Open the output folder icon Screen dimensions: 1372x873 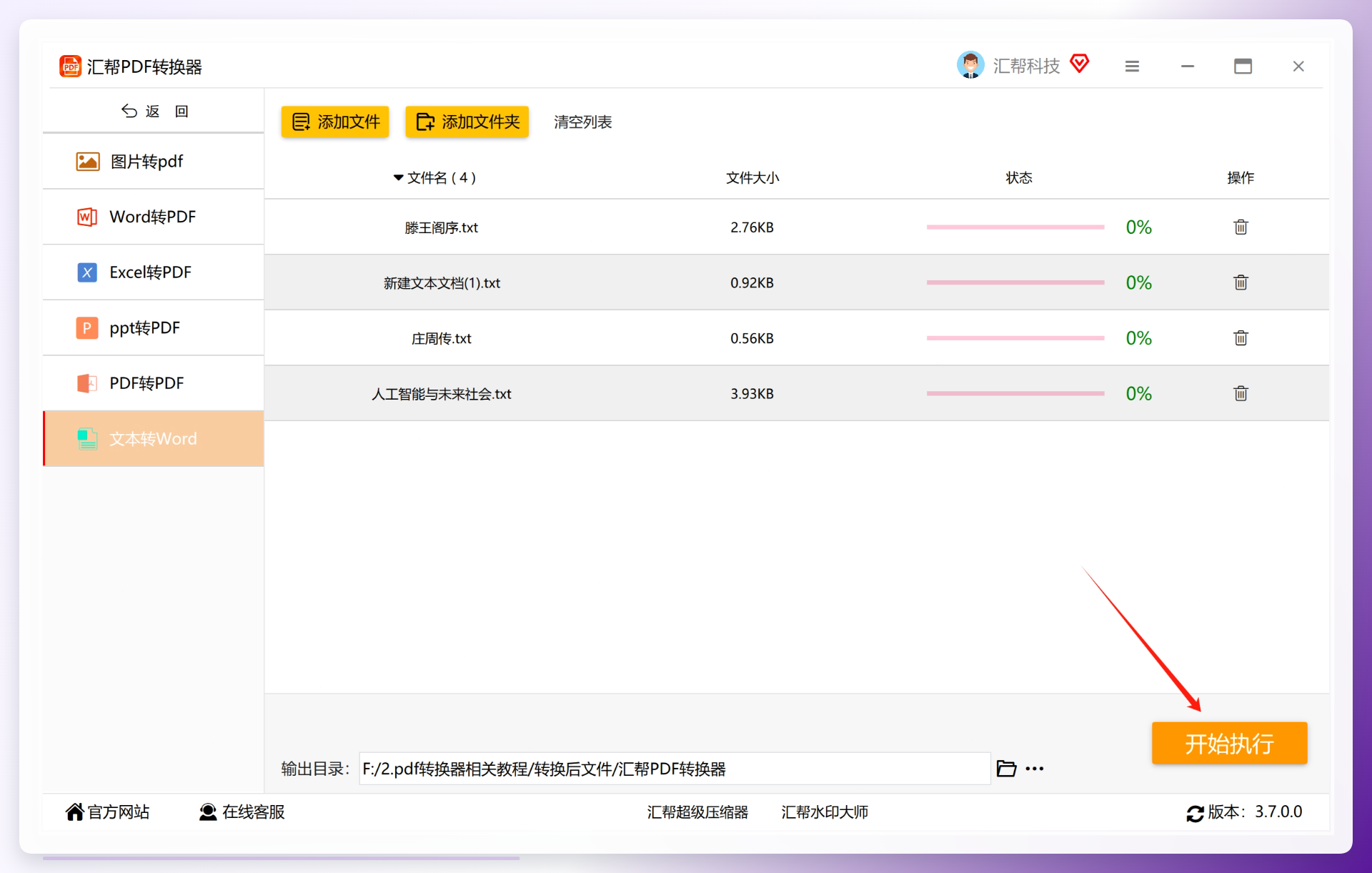[1006, 769]
